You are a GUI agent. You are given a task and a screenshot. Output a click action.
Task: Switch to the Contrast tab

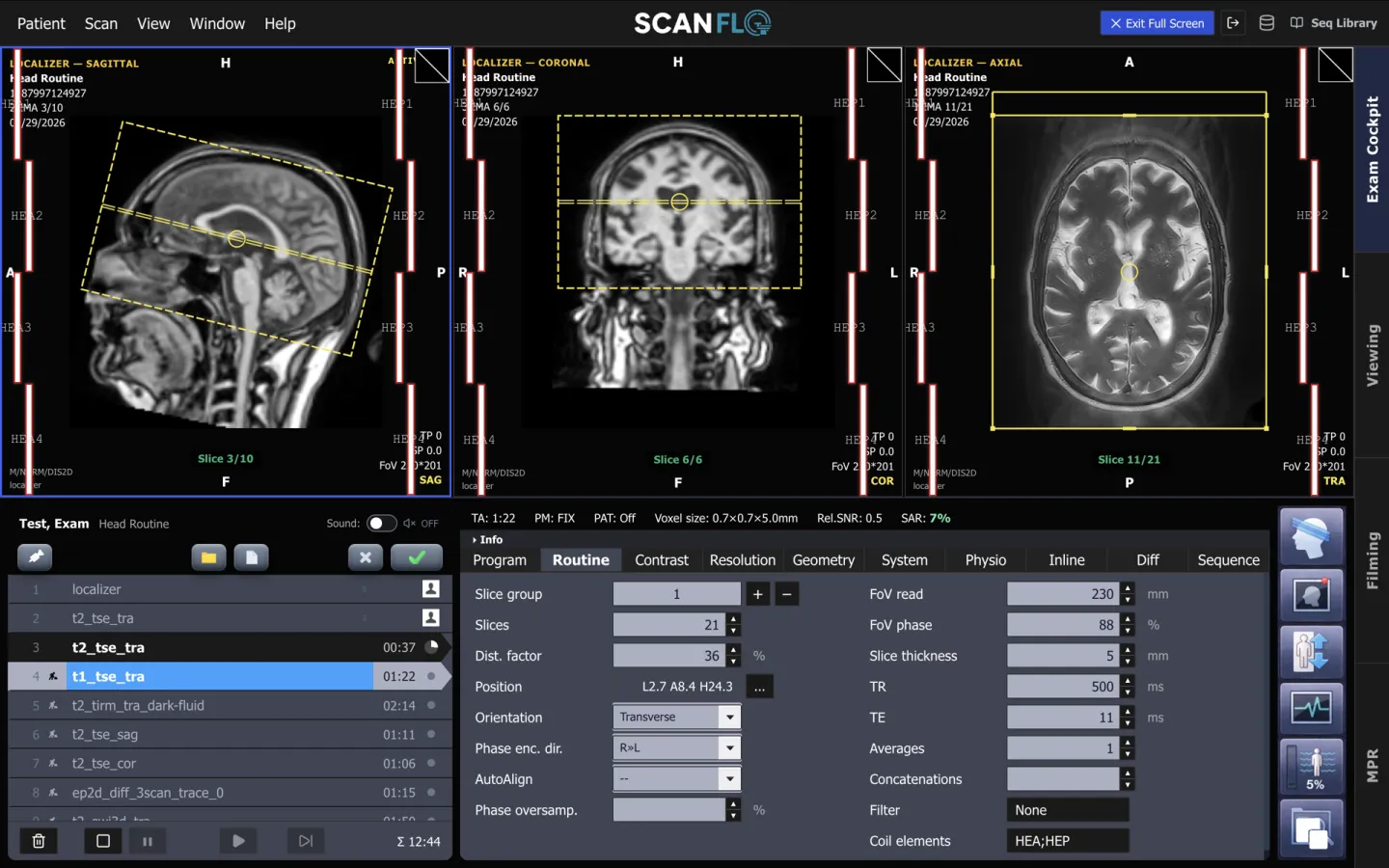coord(662,560)
